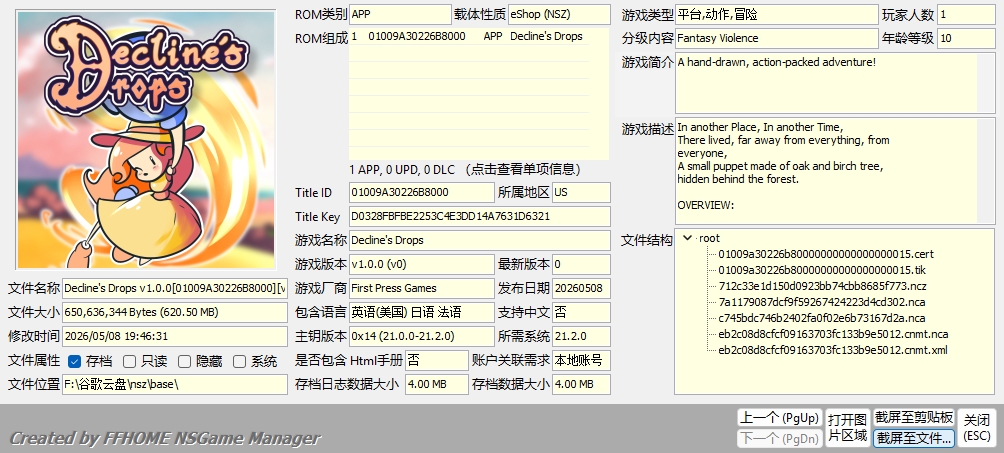Select the cnmt.xml file in tree

[x=832, y=350]
